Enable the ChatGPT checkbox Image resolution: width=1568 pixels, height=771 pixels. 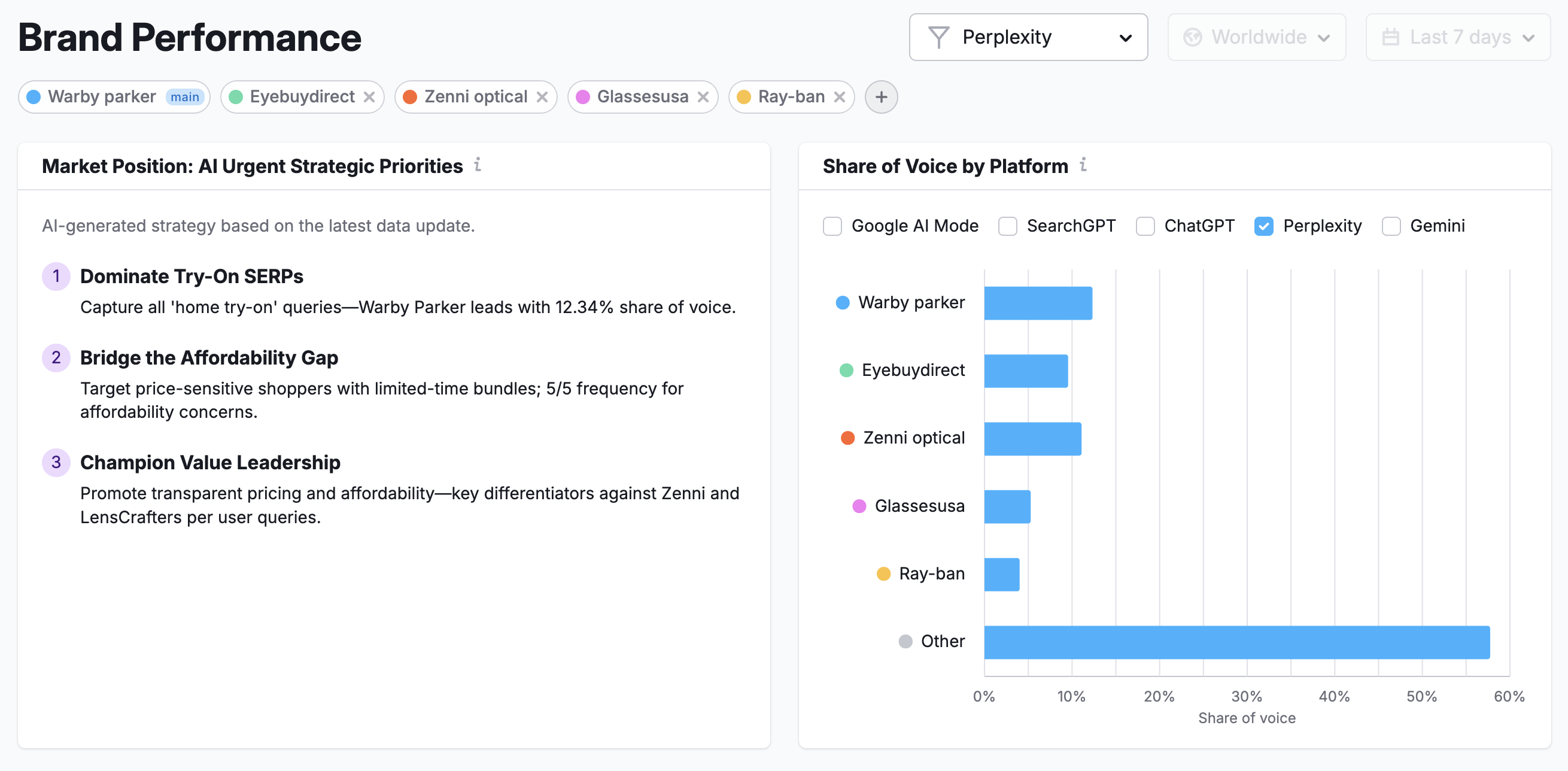(x=1145, y=226)
